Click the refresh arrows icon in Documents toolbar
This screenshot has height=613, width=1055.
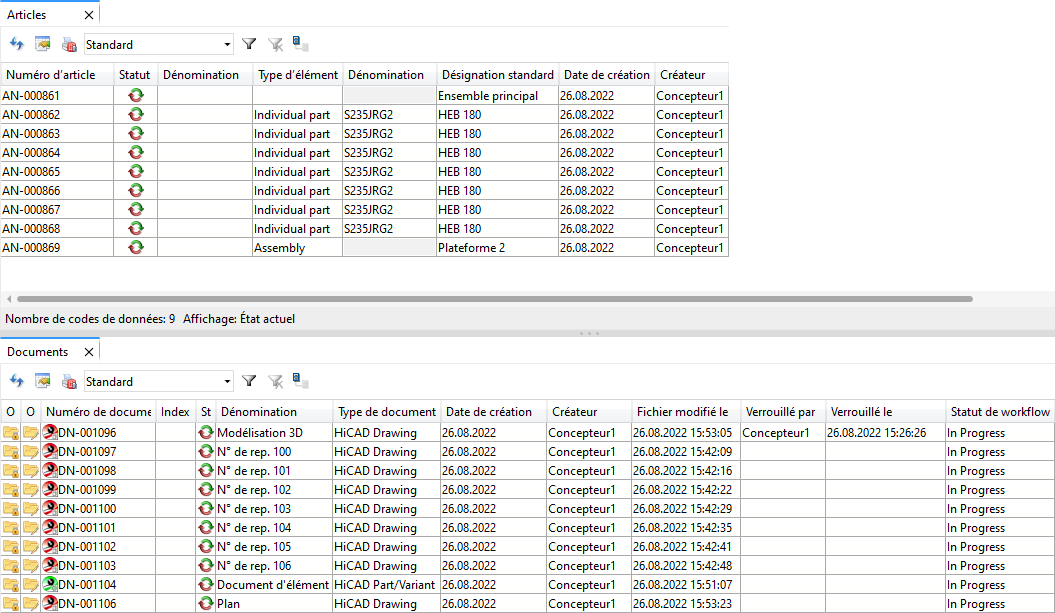click(x=16, y=381)
